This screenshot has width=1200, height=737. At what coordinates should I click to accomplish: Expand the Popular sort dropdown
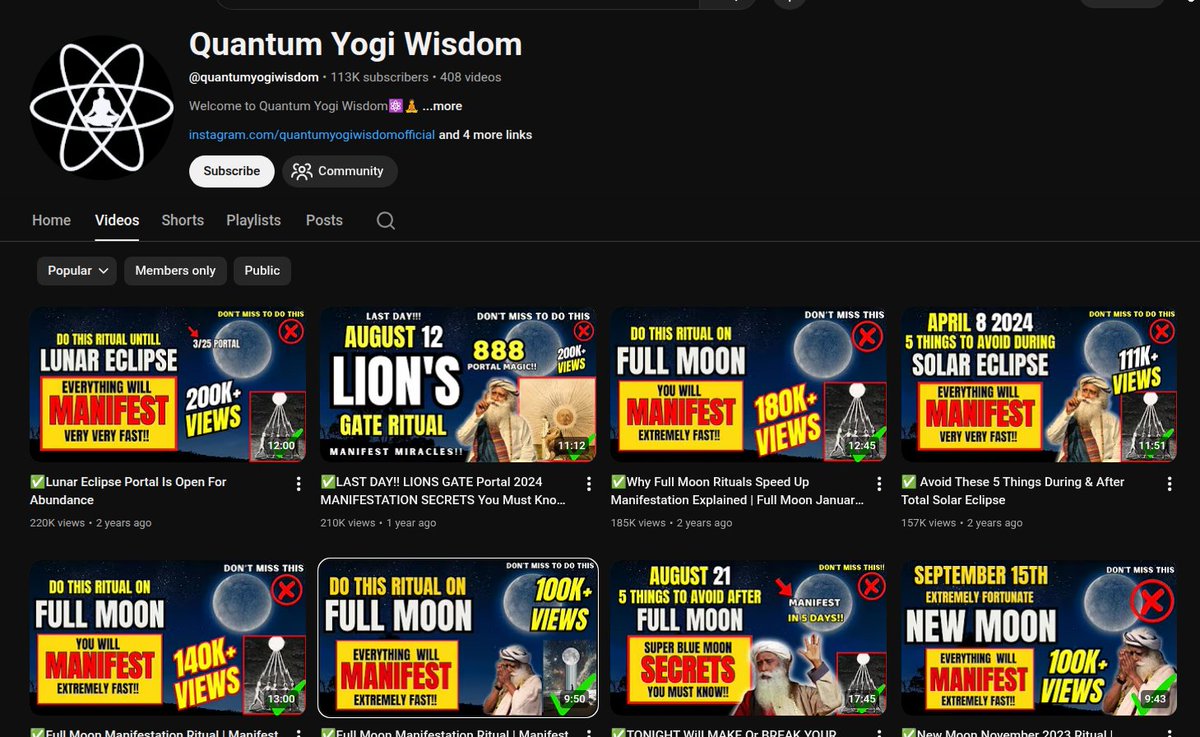click(x=77, y=270)
